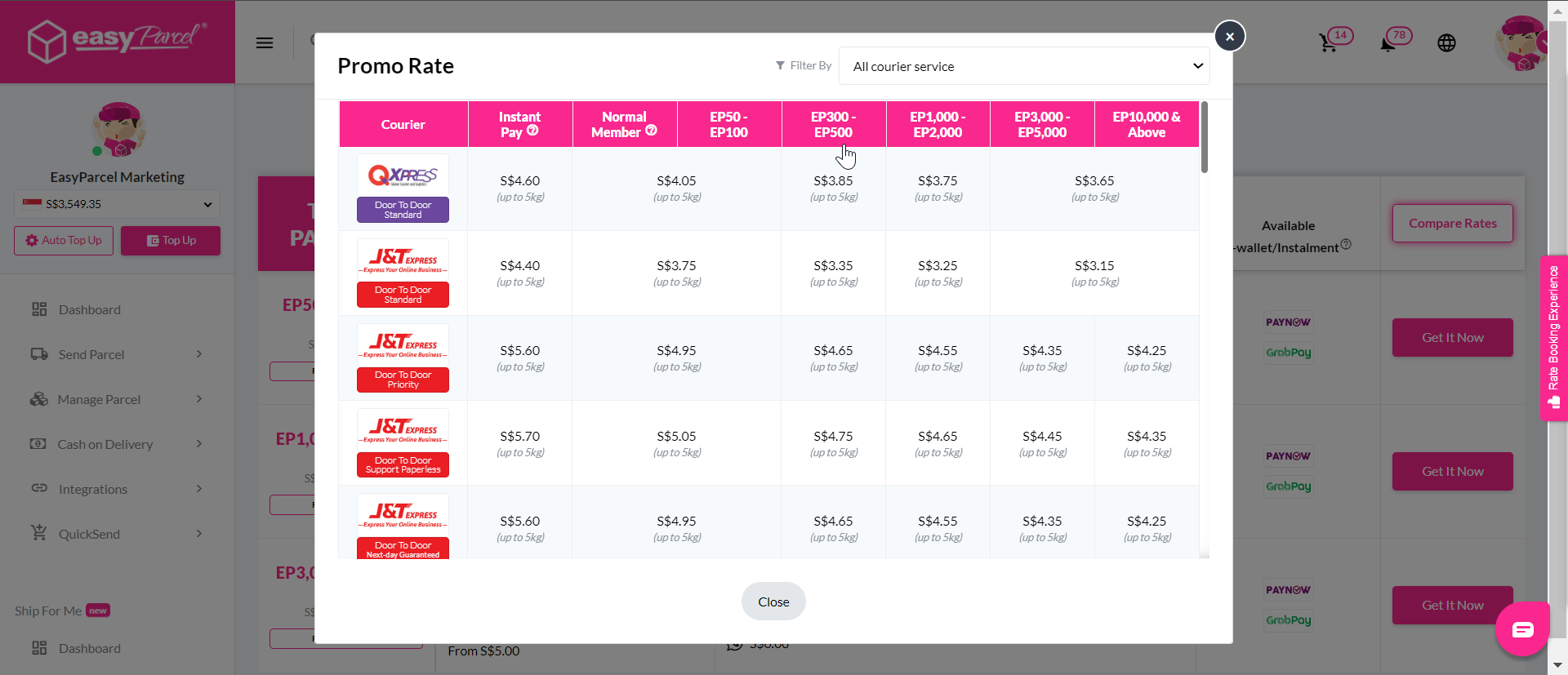
Task: Click the Promo Rate table scrollbar
Action: pyautogui.click(x=1205, y=137)
